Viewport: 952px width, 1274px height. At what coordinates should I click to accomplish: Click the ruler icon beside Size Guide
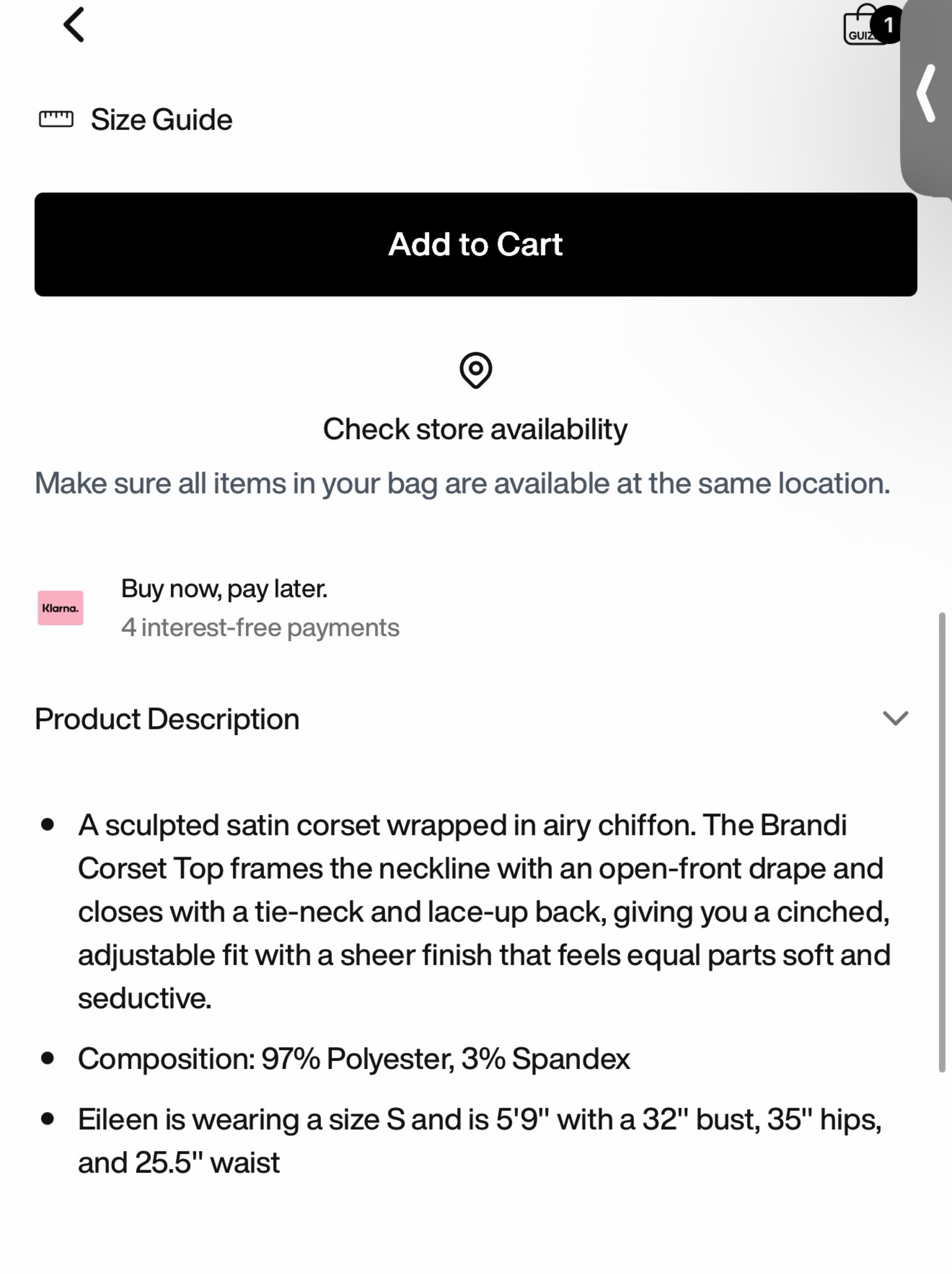(56, 119)
